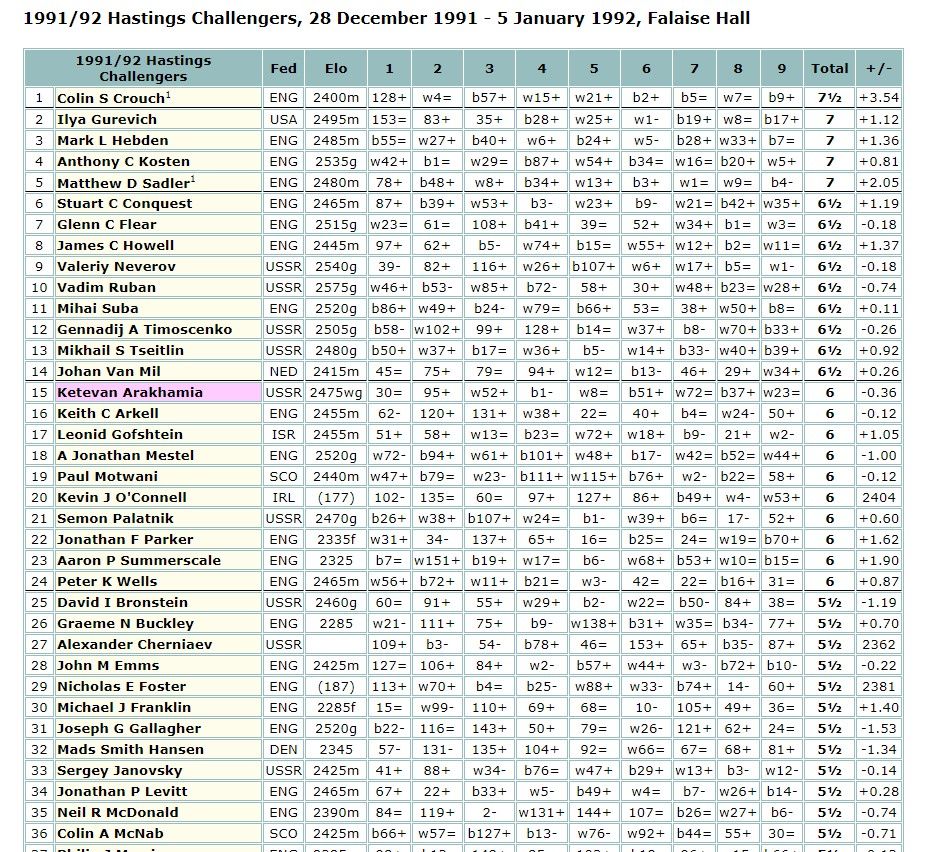Select Elo '2575g' in Vadim Ruban's row
Image resolution: width=925 pixels, height=852 pixels.
pyautogui.click(x=336, y=287)
